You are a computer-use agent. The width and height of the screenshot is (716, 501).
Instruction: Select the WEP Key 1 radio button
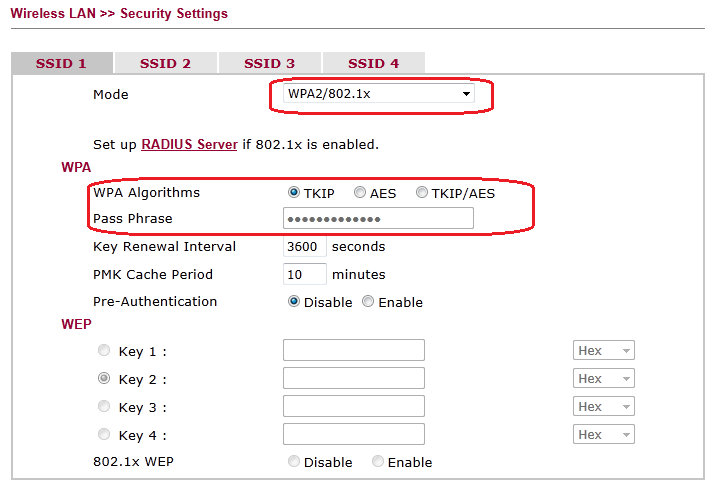(x=104, y=351)
